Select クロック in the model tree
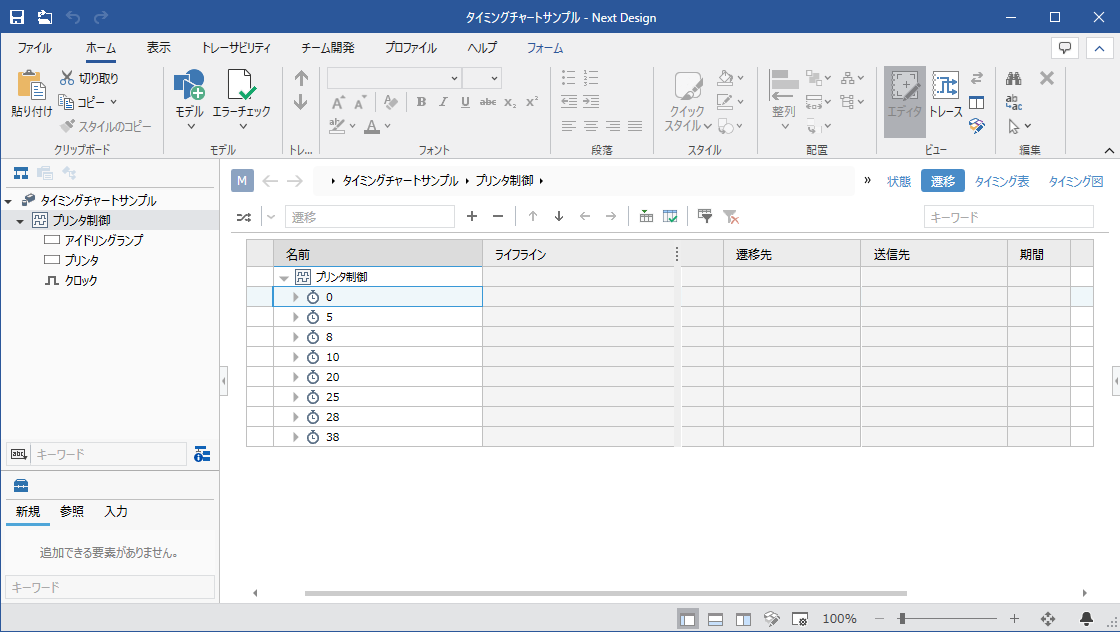Image resolution: width=1120 pixels, height=632 pixels. (x=81, y=281)
